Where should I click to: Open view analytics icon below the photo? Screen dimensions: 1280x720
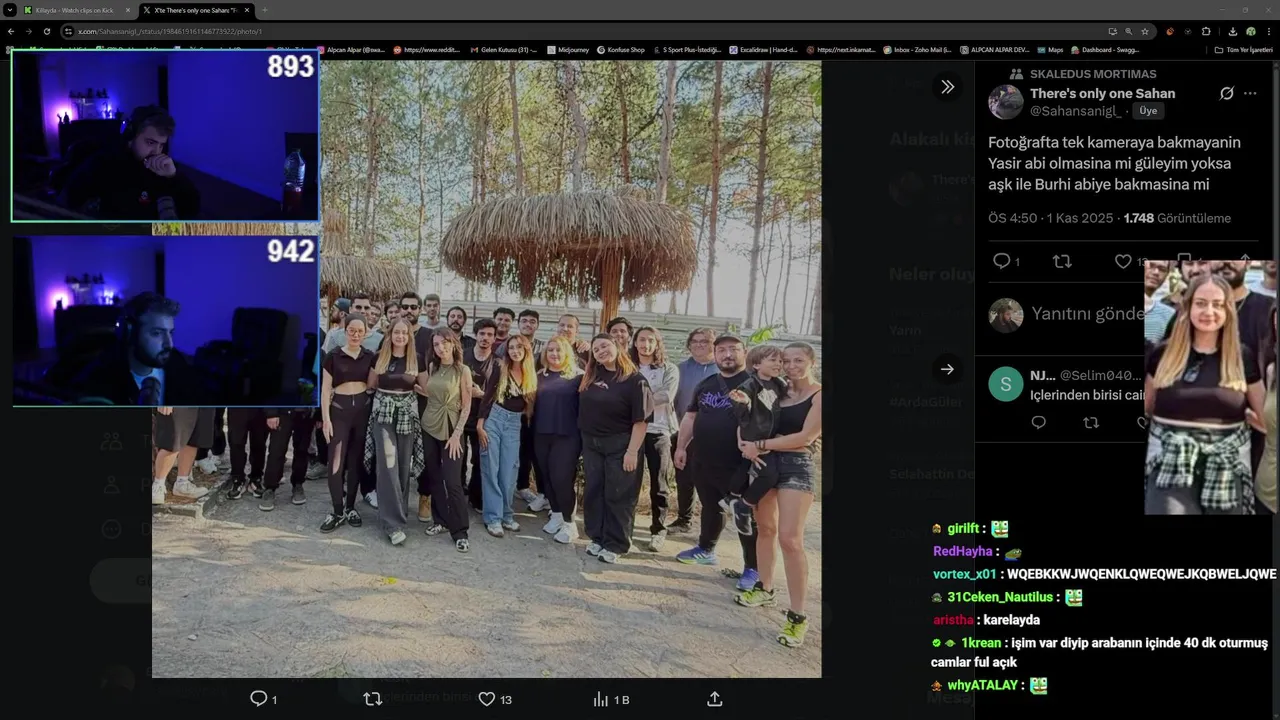pos(601,699)
